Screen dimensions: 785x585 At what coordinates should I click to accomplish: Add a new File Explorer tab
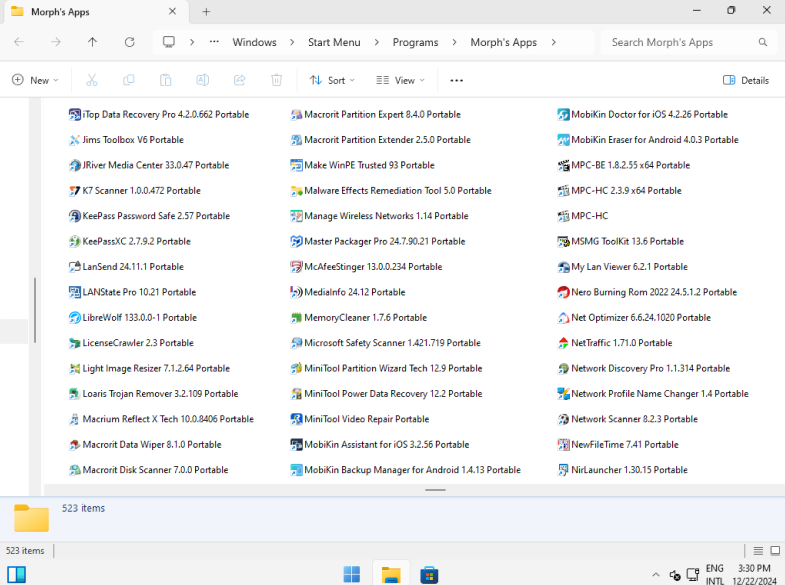(206, 12)
